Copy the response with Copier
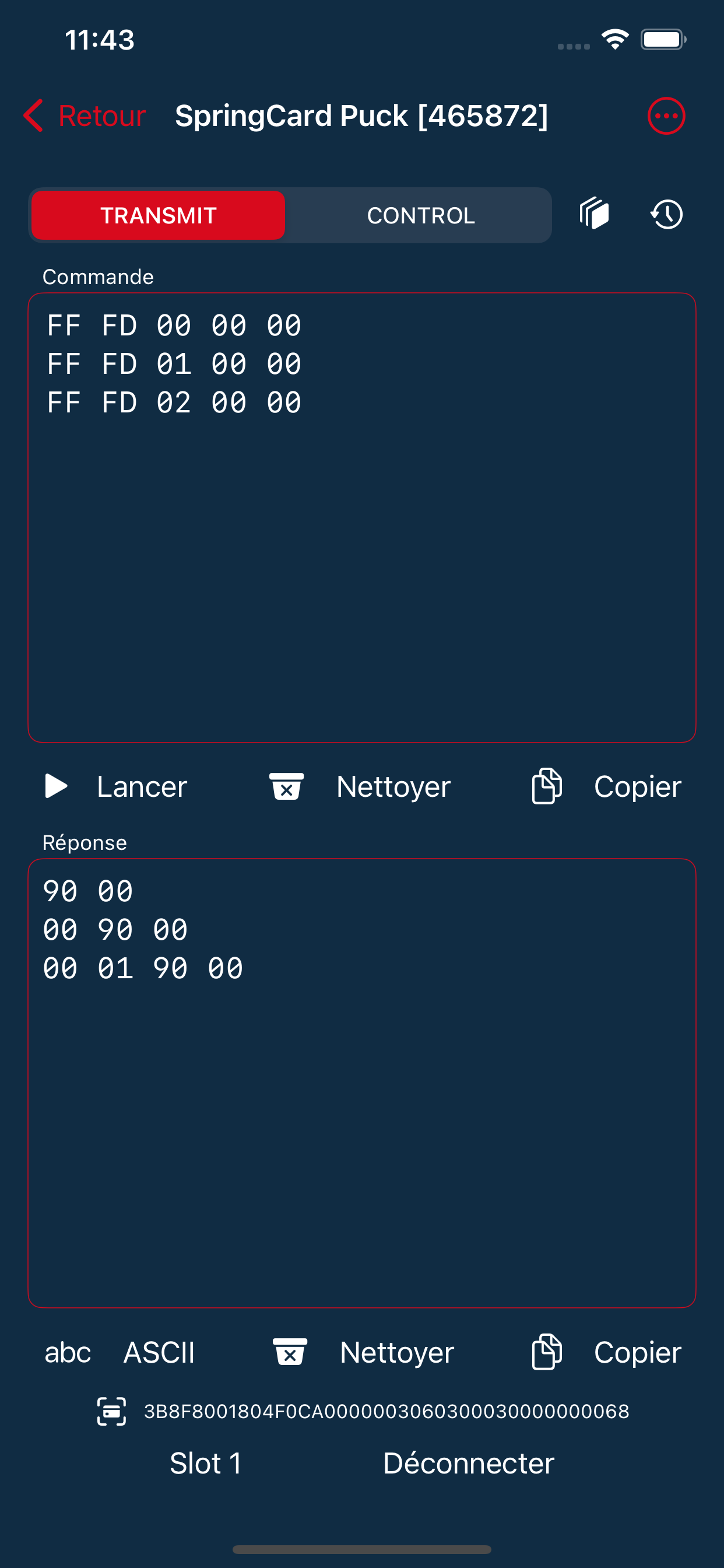This screenshot has height=1568, width=724. point(638,1353)
